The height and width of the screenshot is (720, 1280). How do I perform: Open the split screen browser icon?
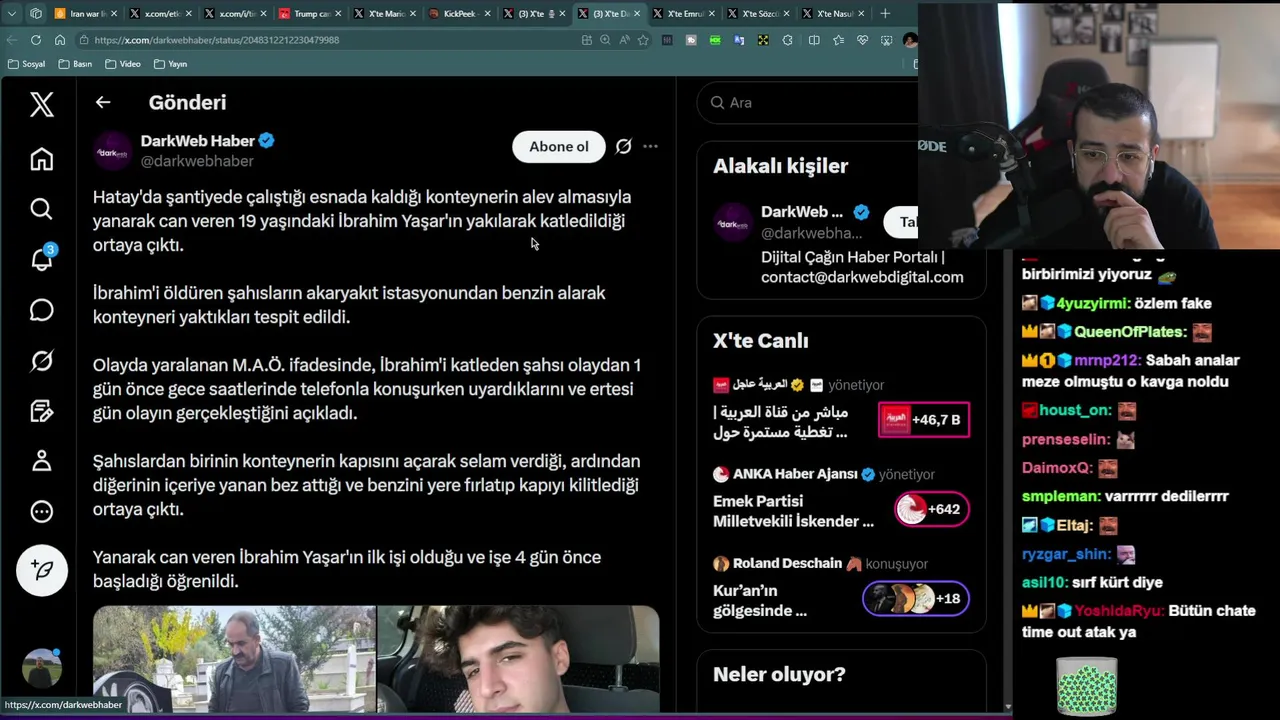(x=813, y=40)
